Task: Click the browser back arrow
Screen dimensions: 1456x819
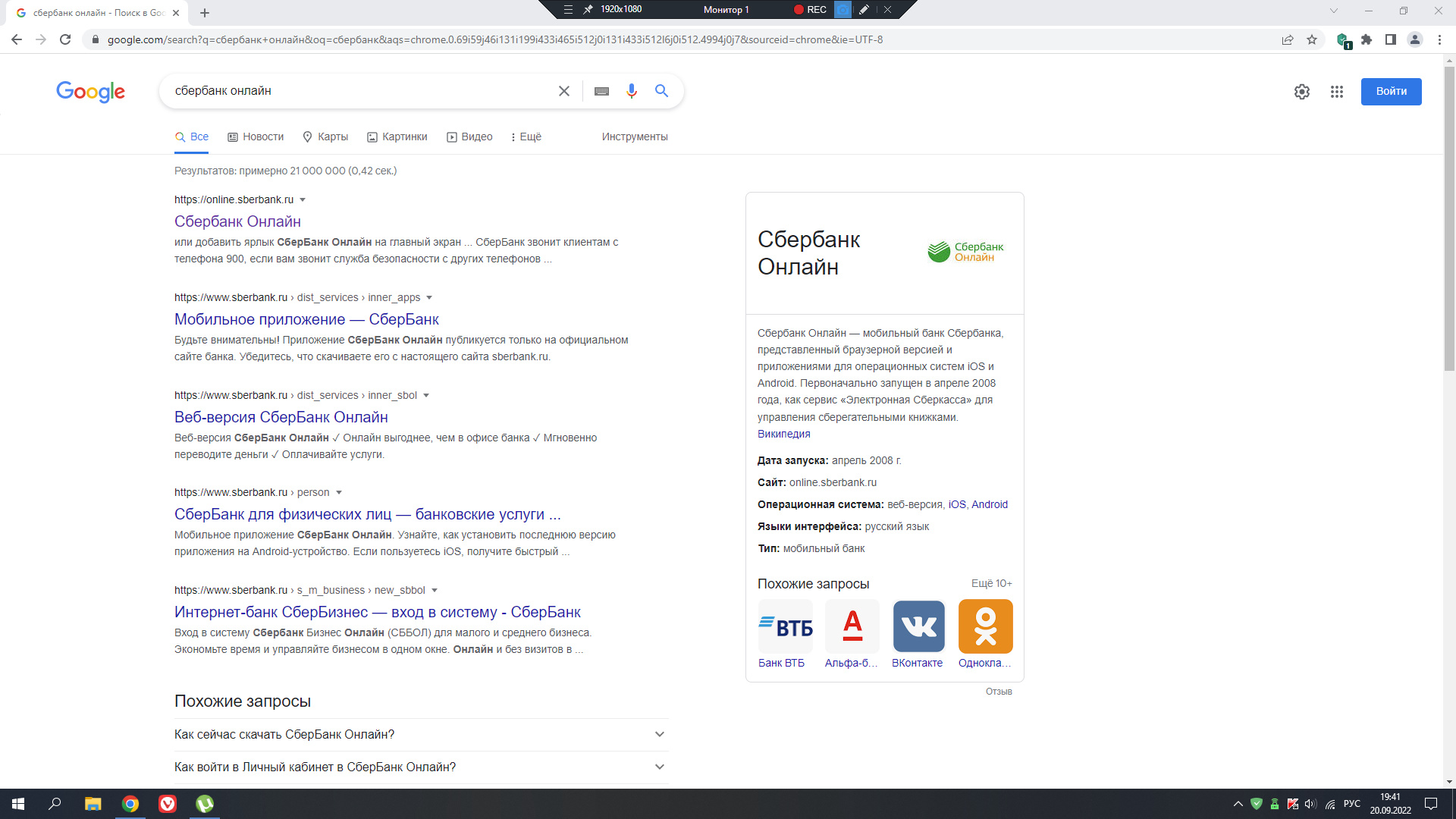Action: pyautogui.click(x=17, y=39)
